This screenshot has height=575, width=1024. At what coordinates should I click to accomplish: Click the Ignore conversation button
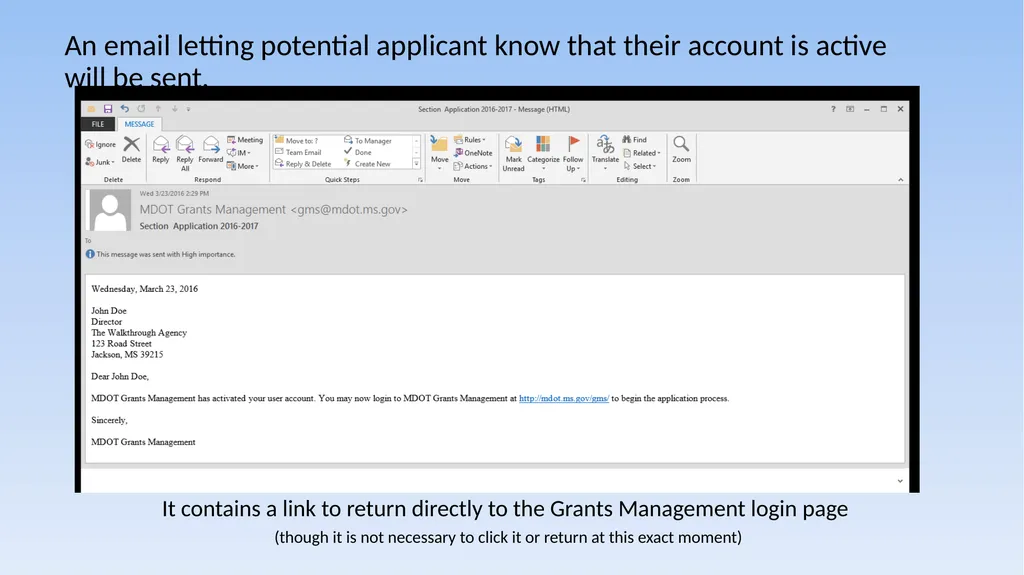[101, 144]
